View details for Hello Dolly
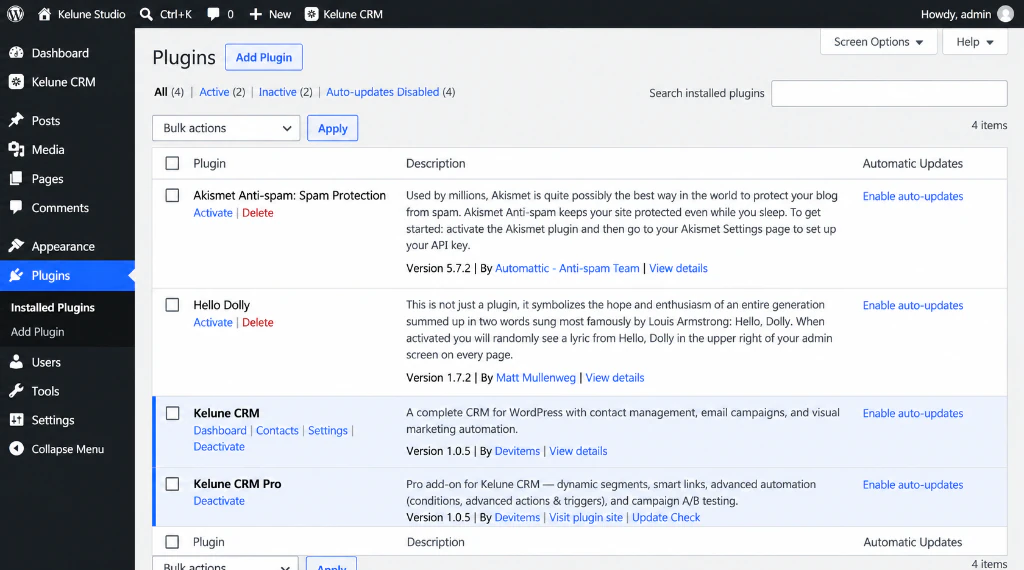The height and width of the screenshot is (570, 1024). (x=615, y=377)
